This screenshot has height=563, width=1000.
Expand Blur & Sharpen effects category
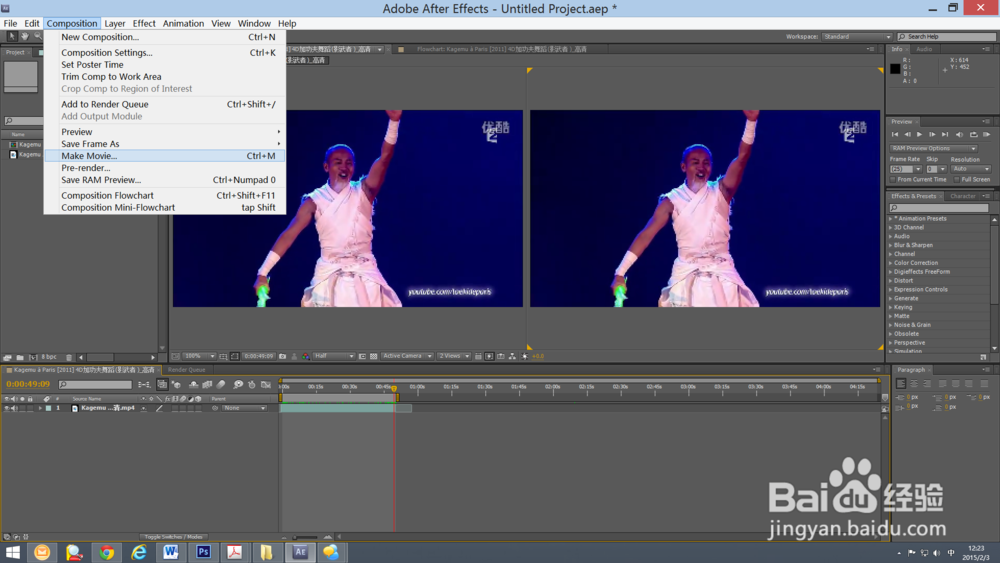891,245
